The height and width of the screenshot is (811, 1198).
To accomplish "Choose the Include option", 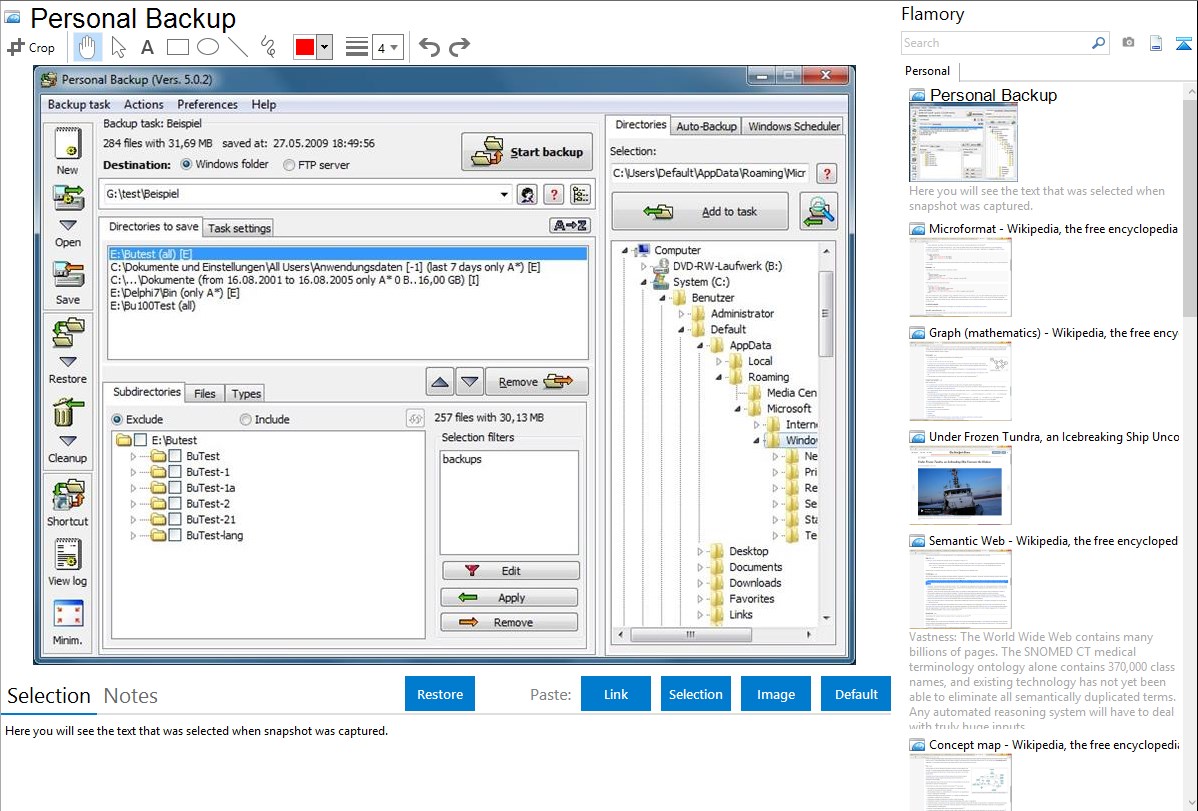I will point(245,420).
